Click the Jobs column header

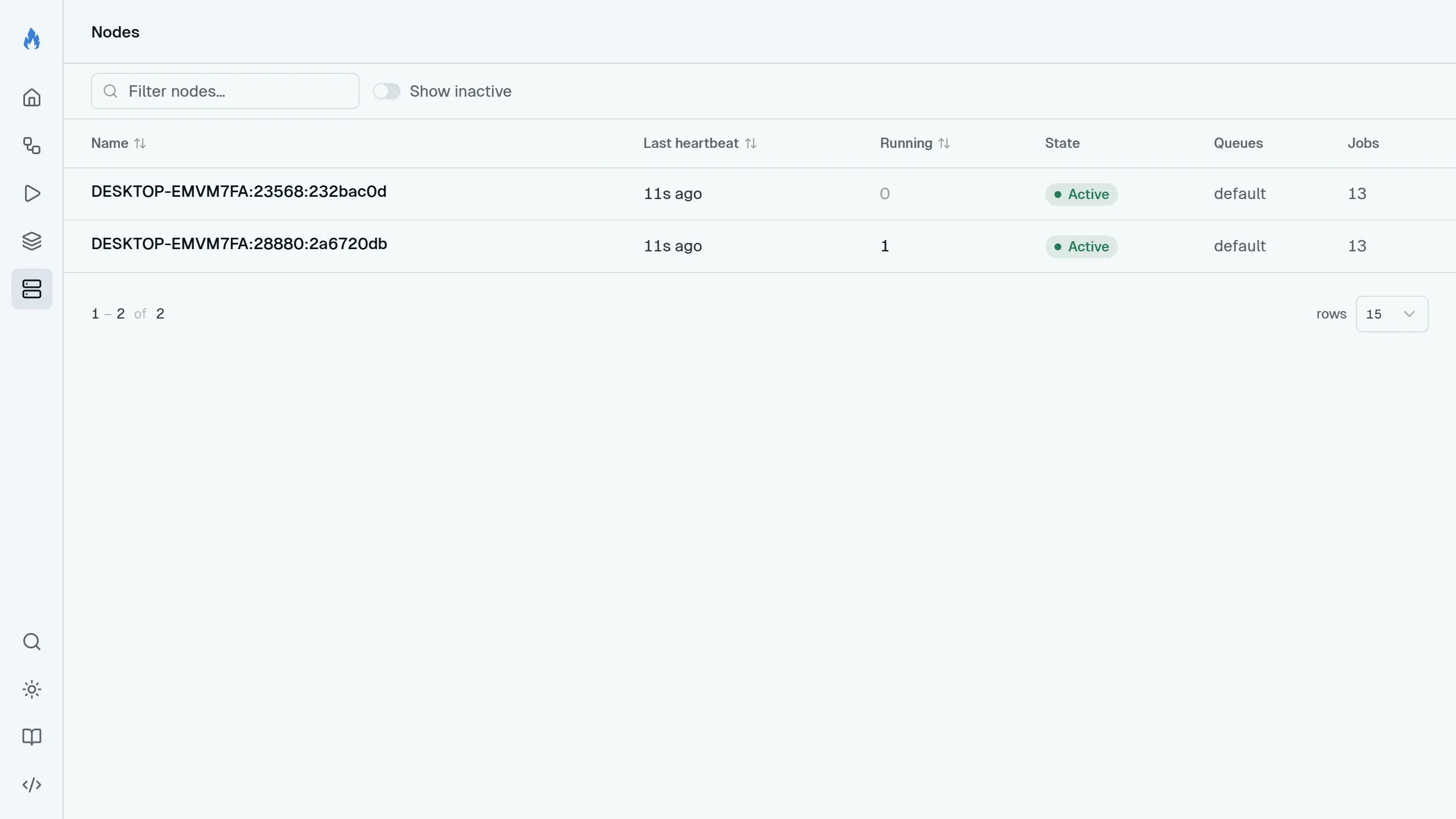point(1363,143)
